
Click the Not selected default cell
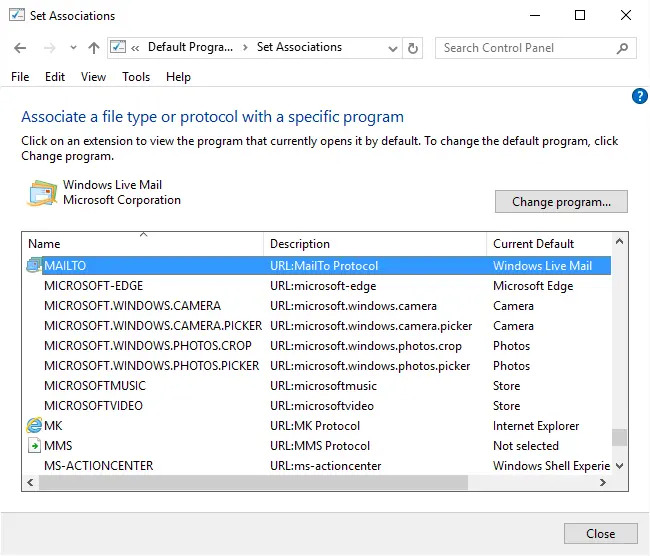point(526,446)
